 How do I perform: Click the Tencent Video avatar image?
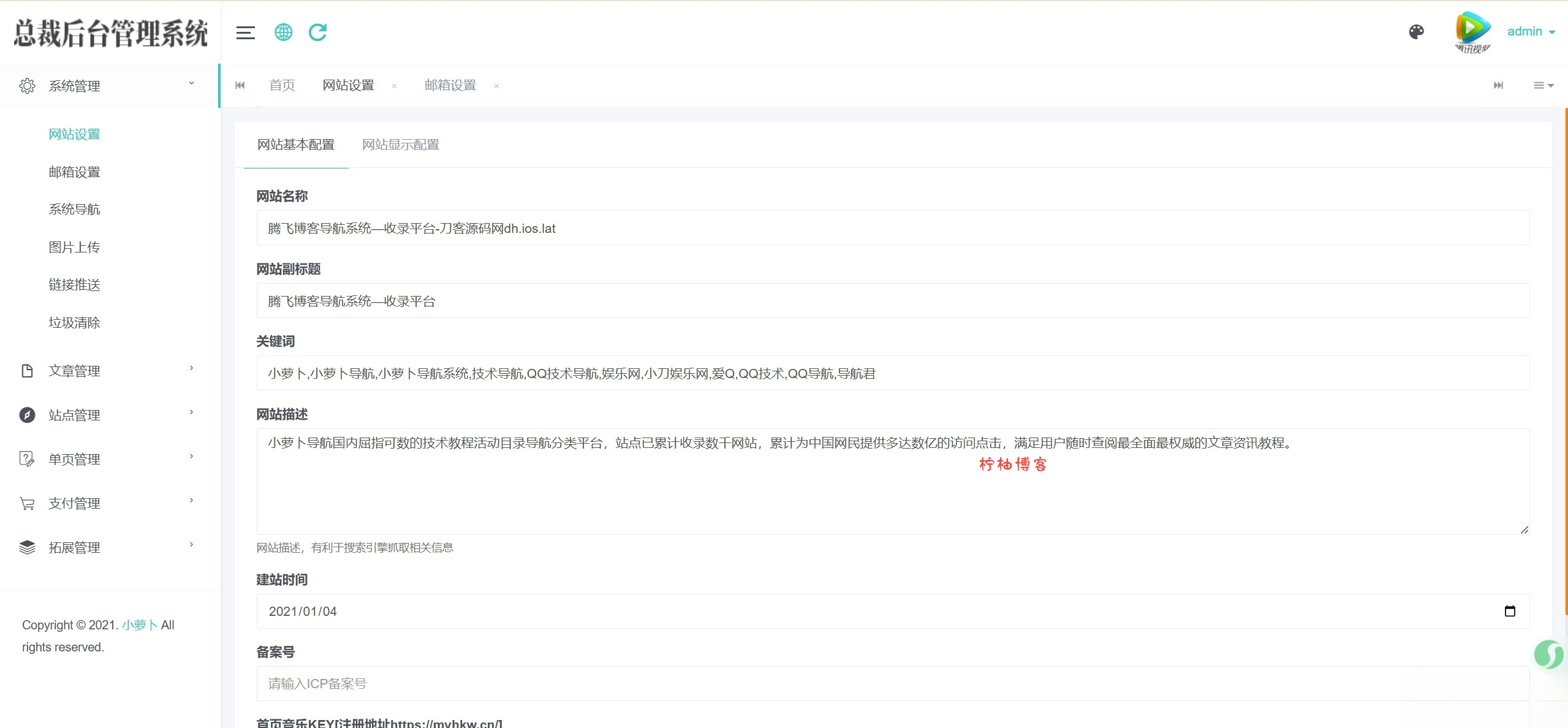coord(1472,32)
